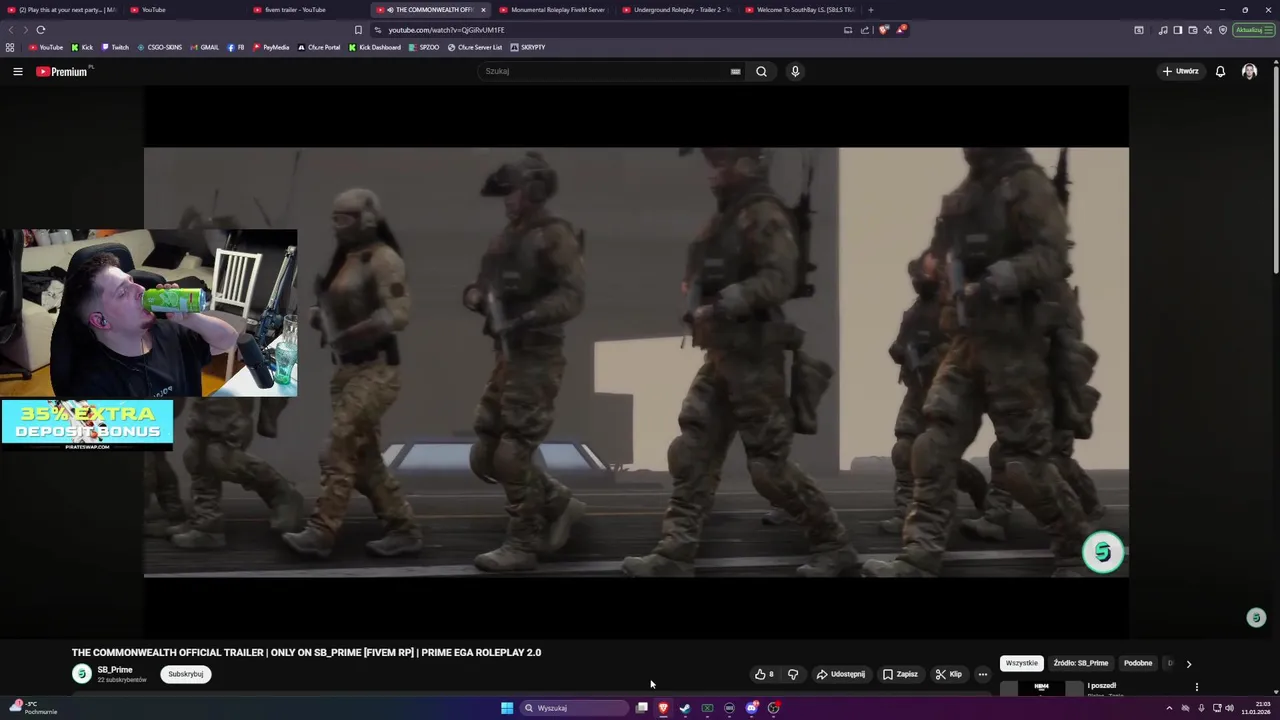Start voice search with microphone icon
The width and height of the screenshot is (1280, 720).
tap(795, 71)
